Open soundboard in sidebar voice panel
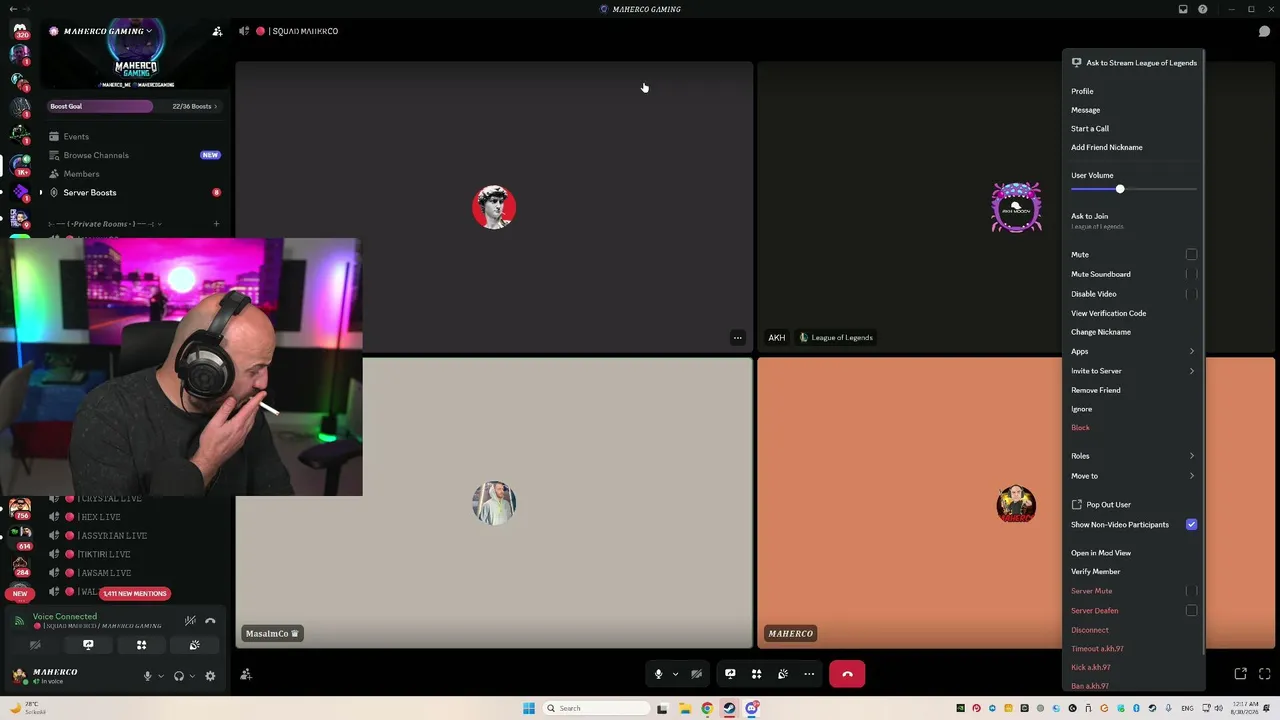The width and height of the screenshot is (1280, 720). [194, 645]
